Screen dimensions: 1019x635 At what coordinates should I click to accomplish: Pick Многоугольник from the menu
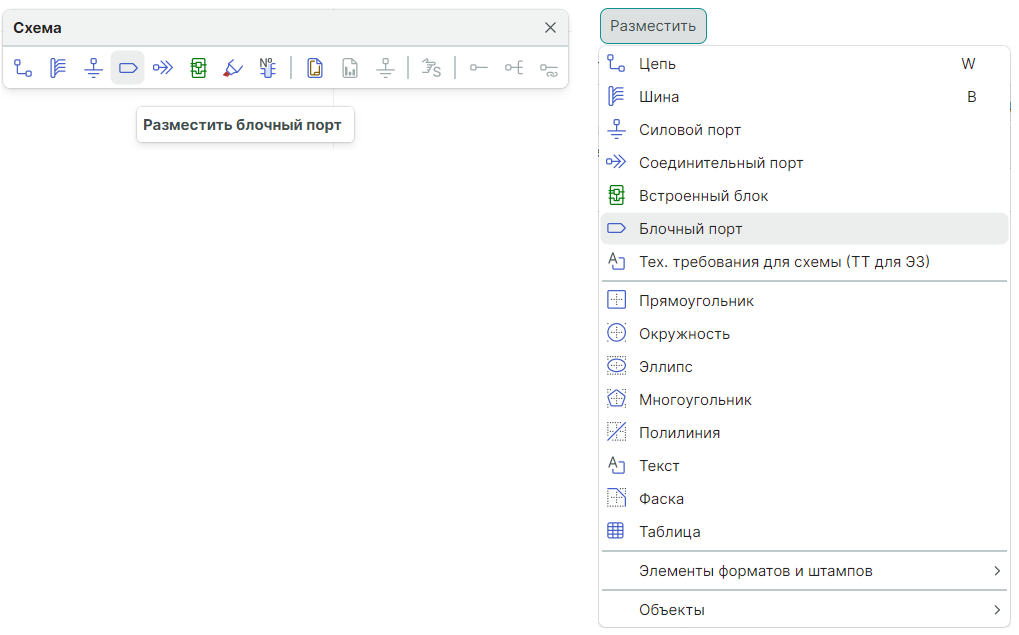(695, 400)
